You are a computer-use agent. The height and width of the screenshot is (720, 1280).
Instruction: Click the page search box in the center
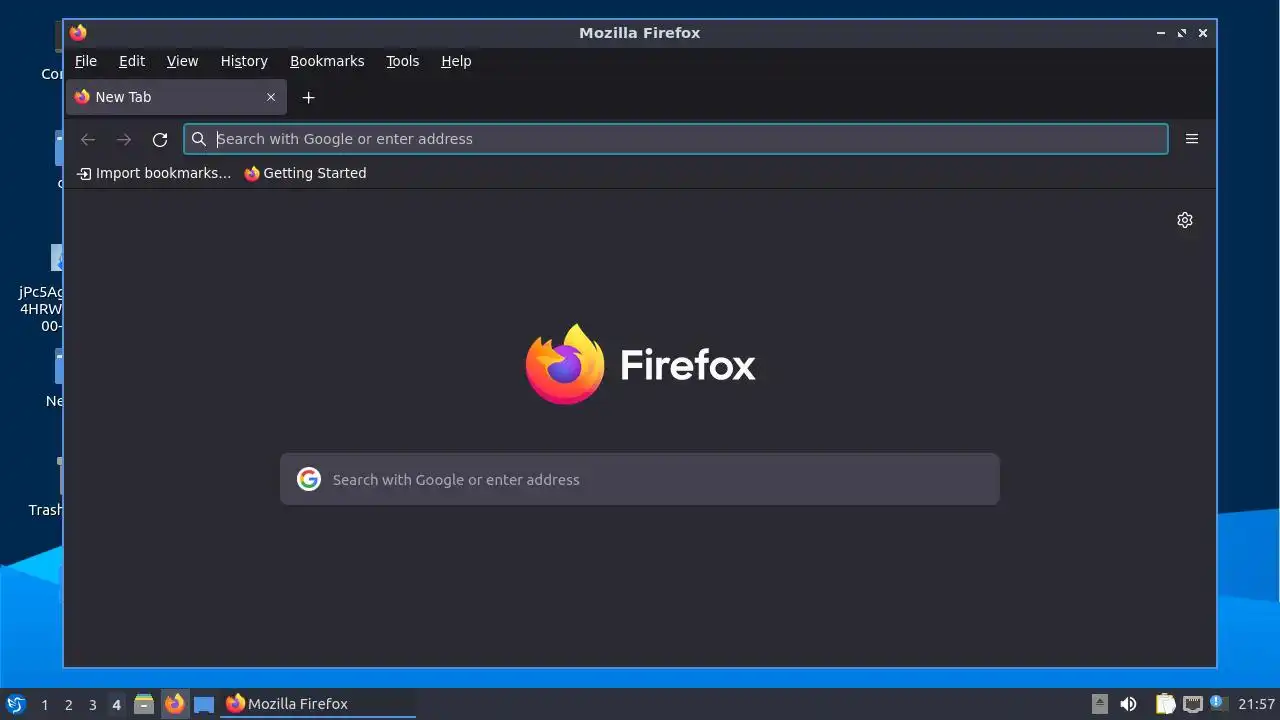[640, 479]
